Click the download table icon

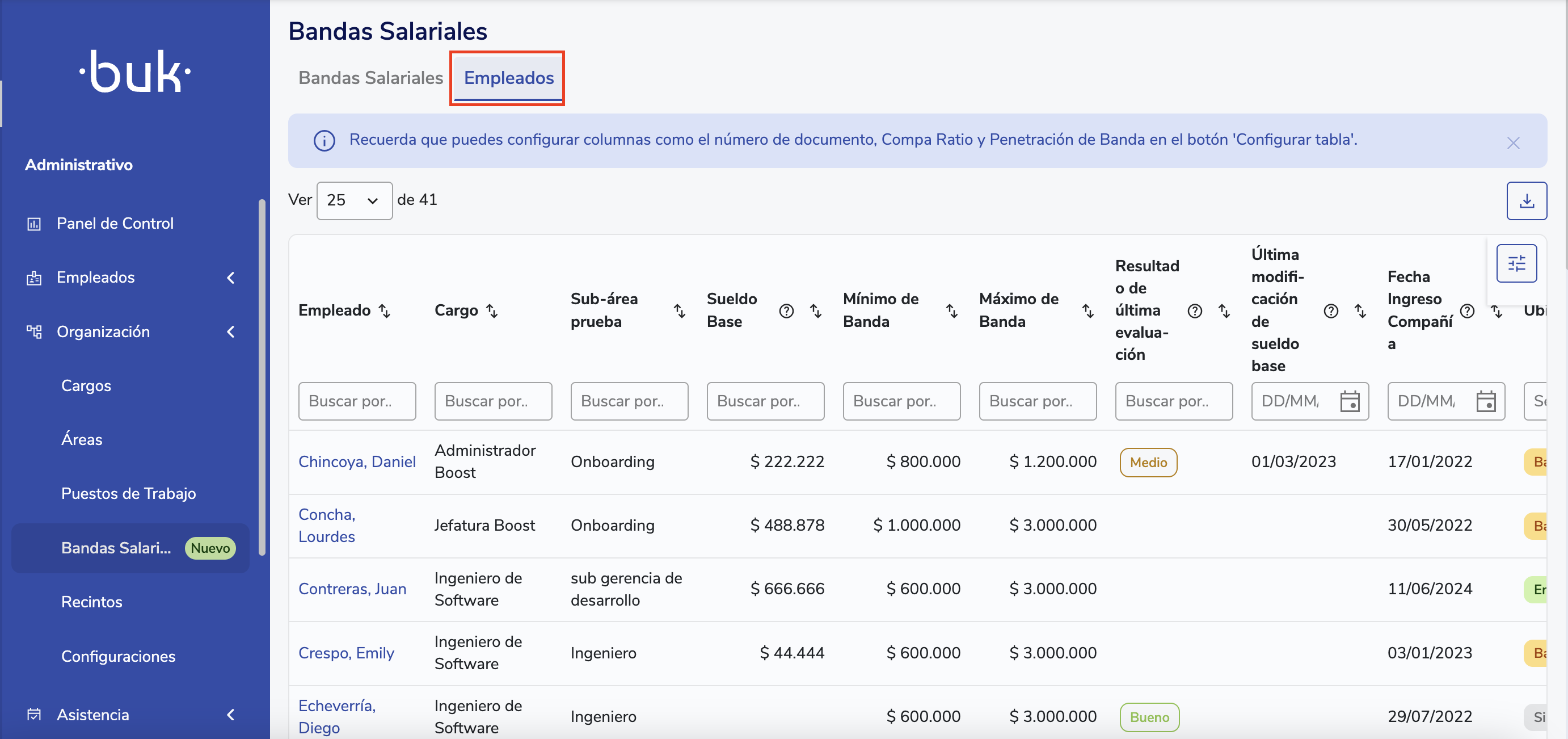pyautogui.click(x=1526, y=200)
